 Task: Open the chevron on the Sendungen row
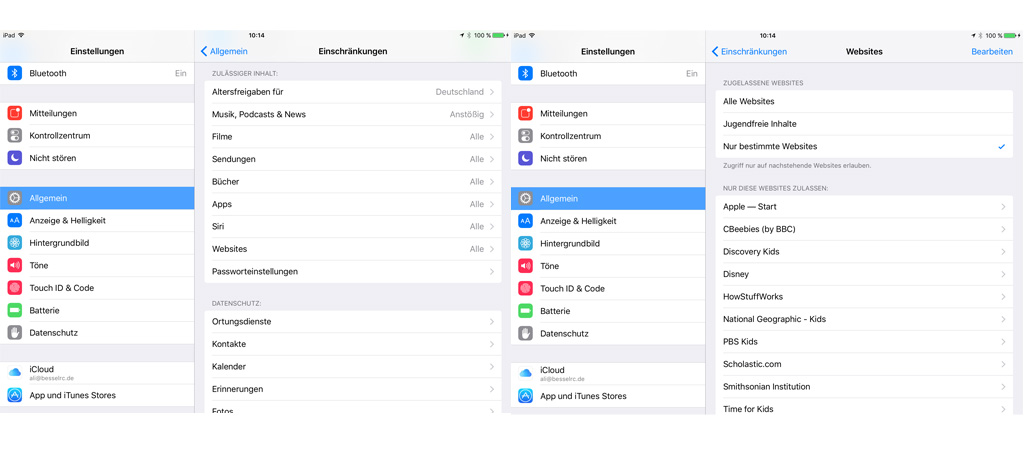[x=492, y=159]
